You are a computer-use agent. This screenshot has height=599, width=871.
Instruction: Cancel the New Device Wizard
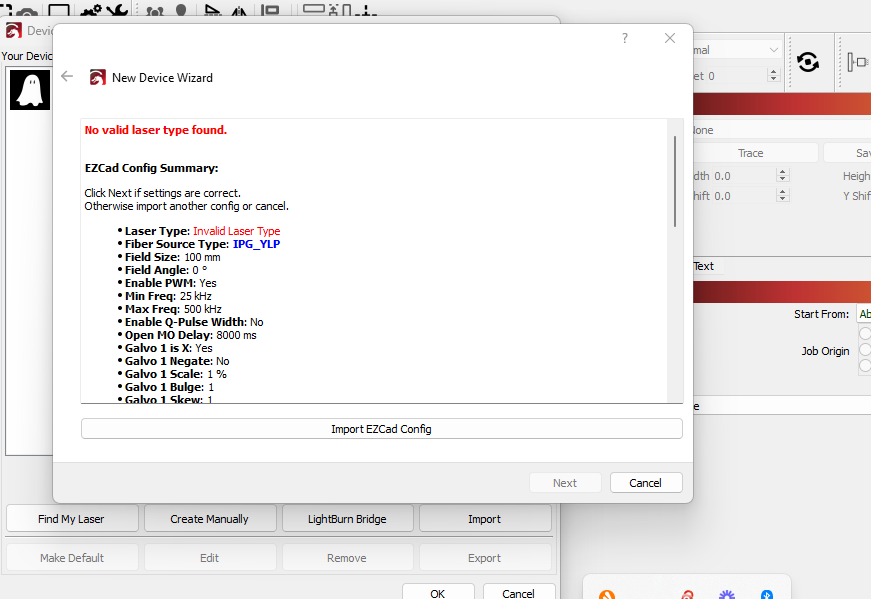click(645, 483)
